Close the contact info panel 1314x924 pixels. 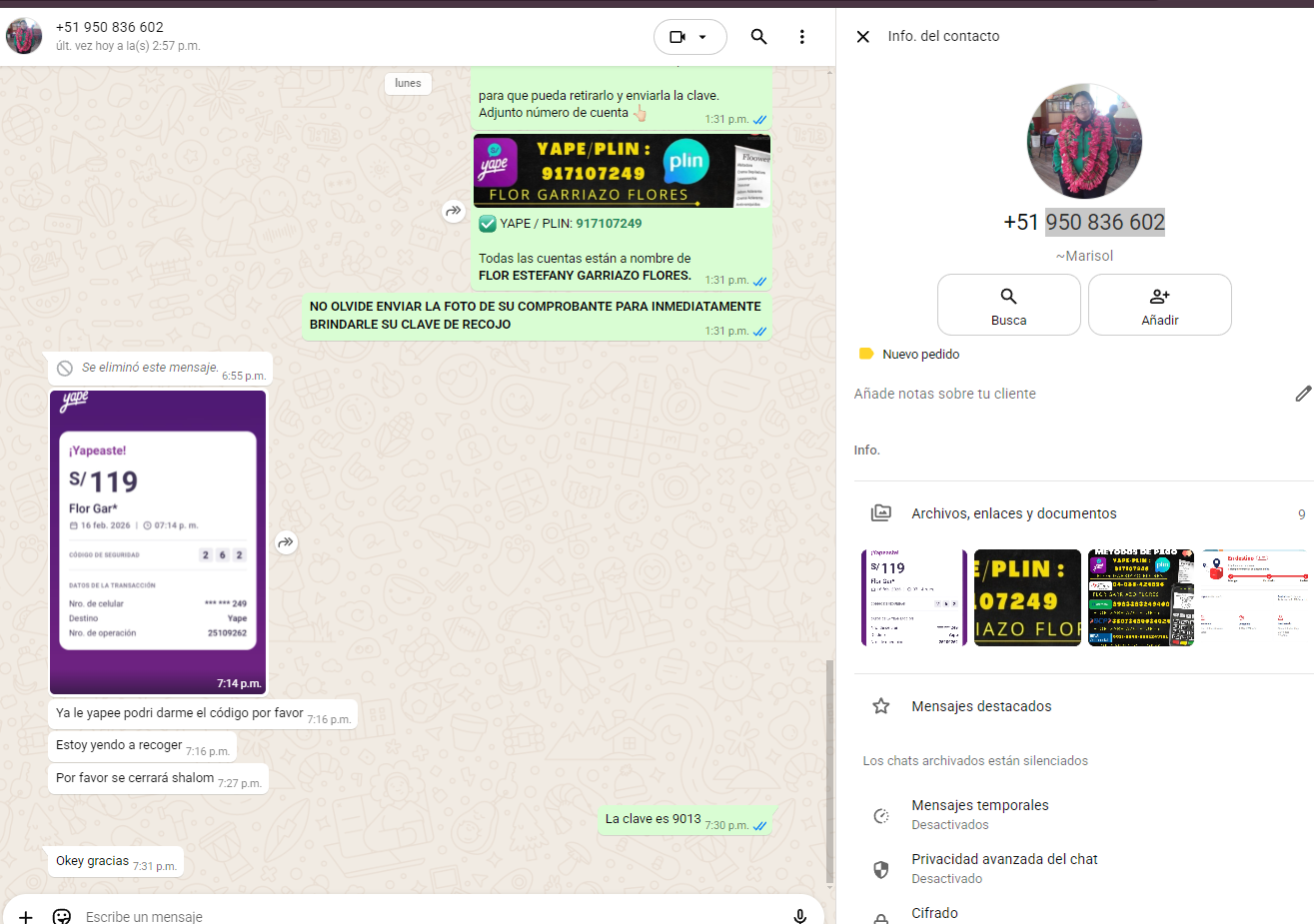[x=863, y=37]
